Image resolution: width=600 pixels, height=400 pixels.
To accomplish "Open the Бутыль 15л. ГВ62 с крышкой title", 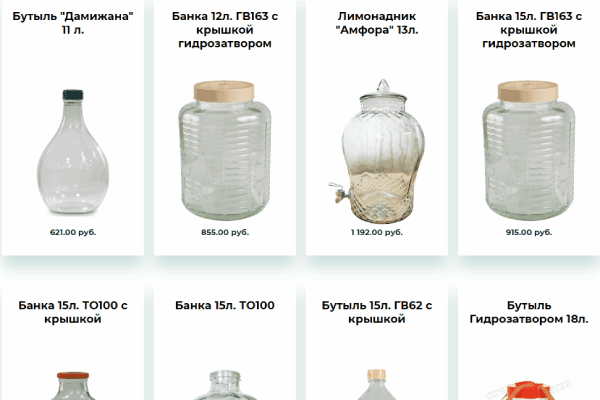I will (377, 312).
